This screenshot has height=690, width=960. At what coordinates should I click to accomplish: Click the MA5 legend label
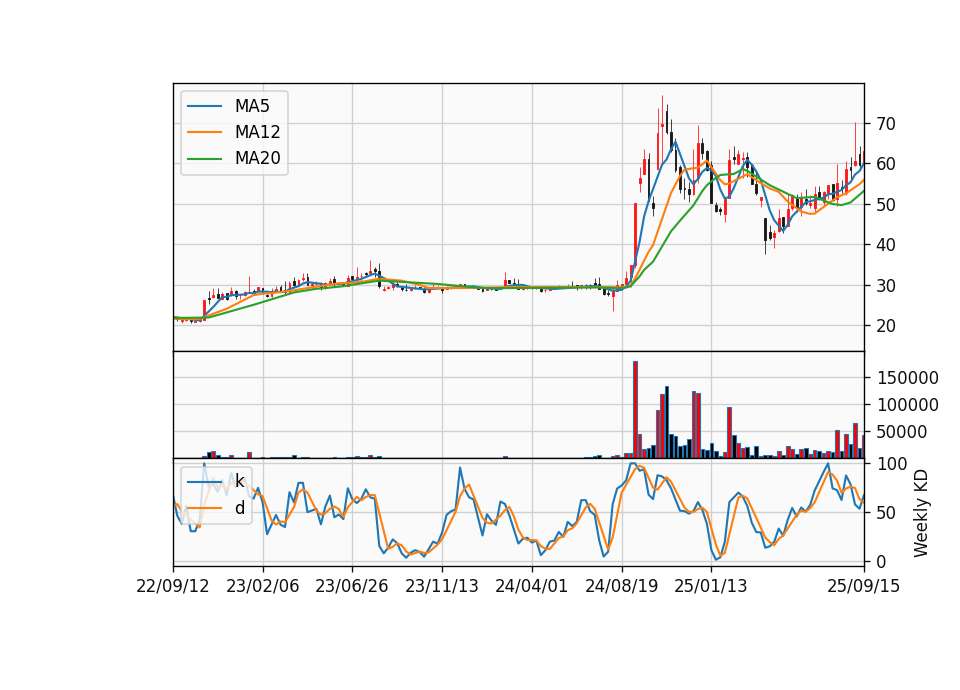(x=252, y=106)
